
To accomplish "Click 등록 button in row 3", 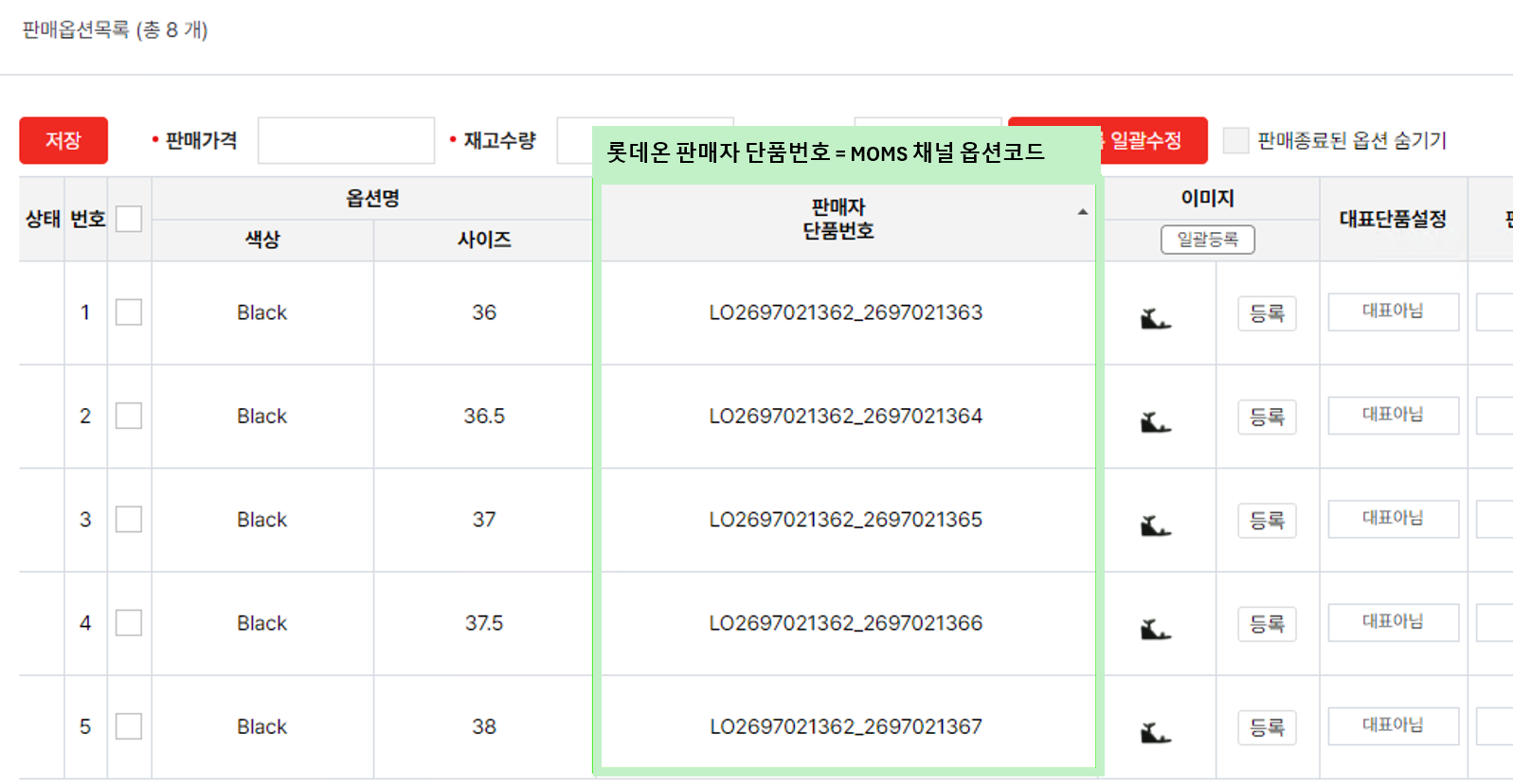I will (1267, 520).
